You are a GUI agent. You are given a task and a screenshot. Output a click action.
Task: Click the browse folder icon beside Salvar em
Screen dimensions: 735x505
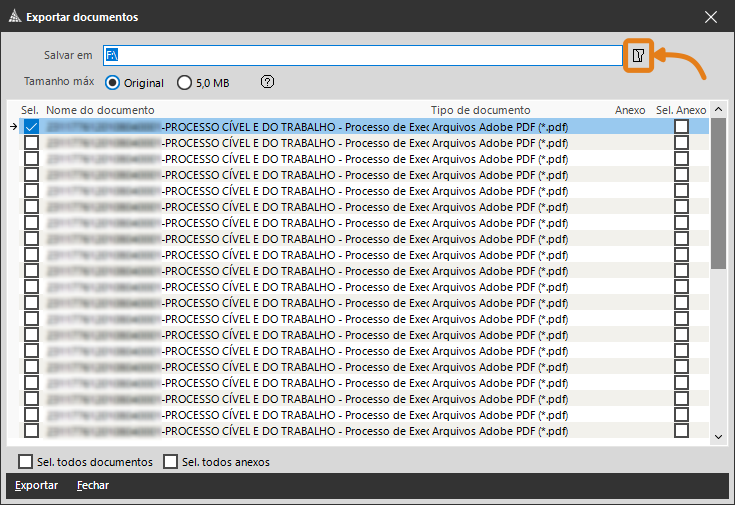tap(638, 55)
